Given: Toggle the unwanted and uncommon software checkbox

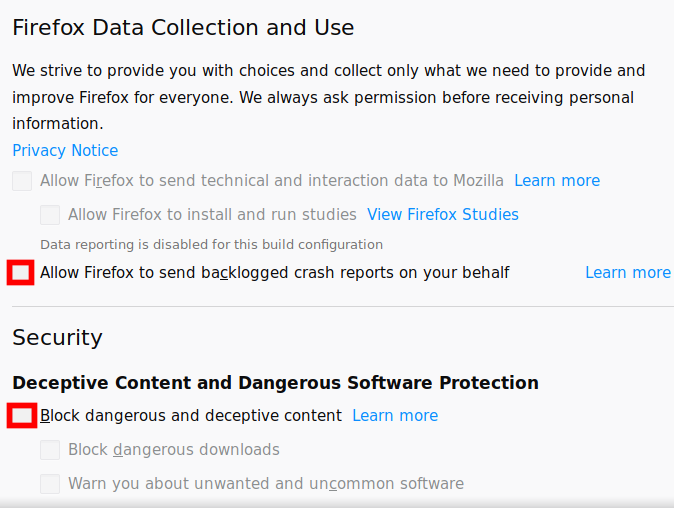Looking at the screenshot, I should (50, 484).
